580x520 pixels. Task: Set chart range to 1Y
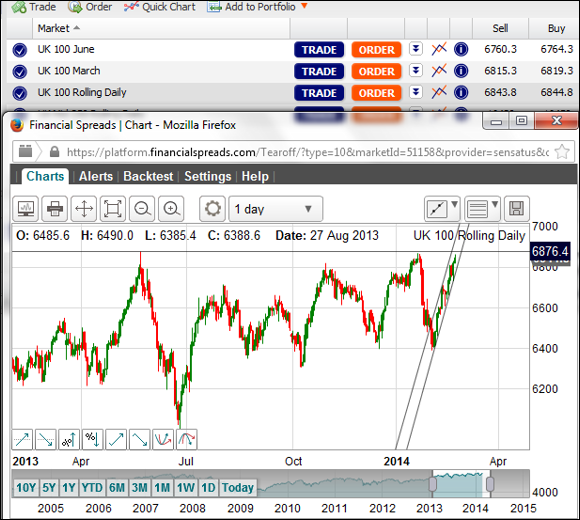(x=69, y=487)
